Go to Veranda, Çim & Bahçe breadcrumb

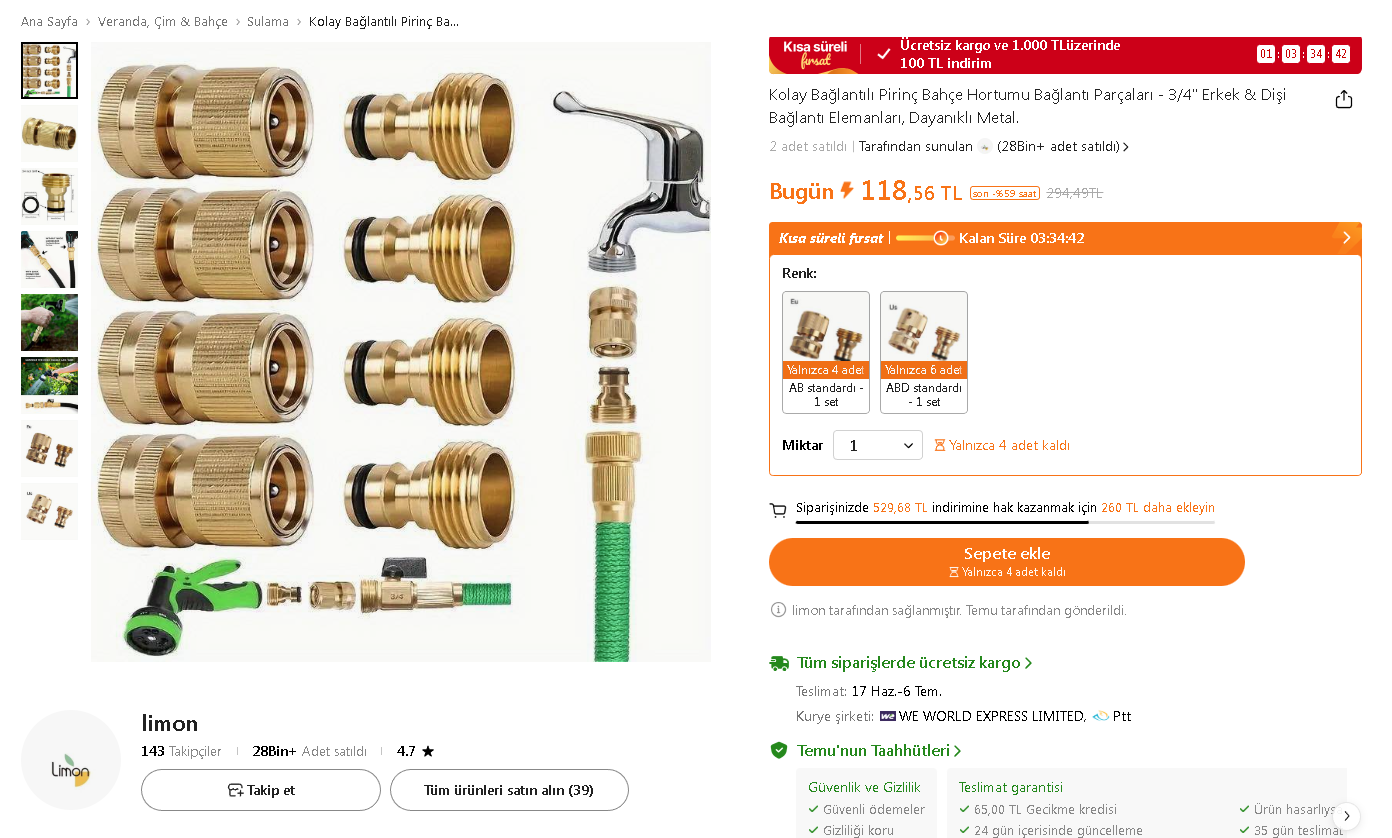tap(163, 21)
